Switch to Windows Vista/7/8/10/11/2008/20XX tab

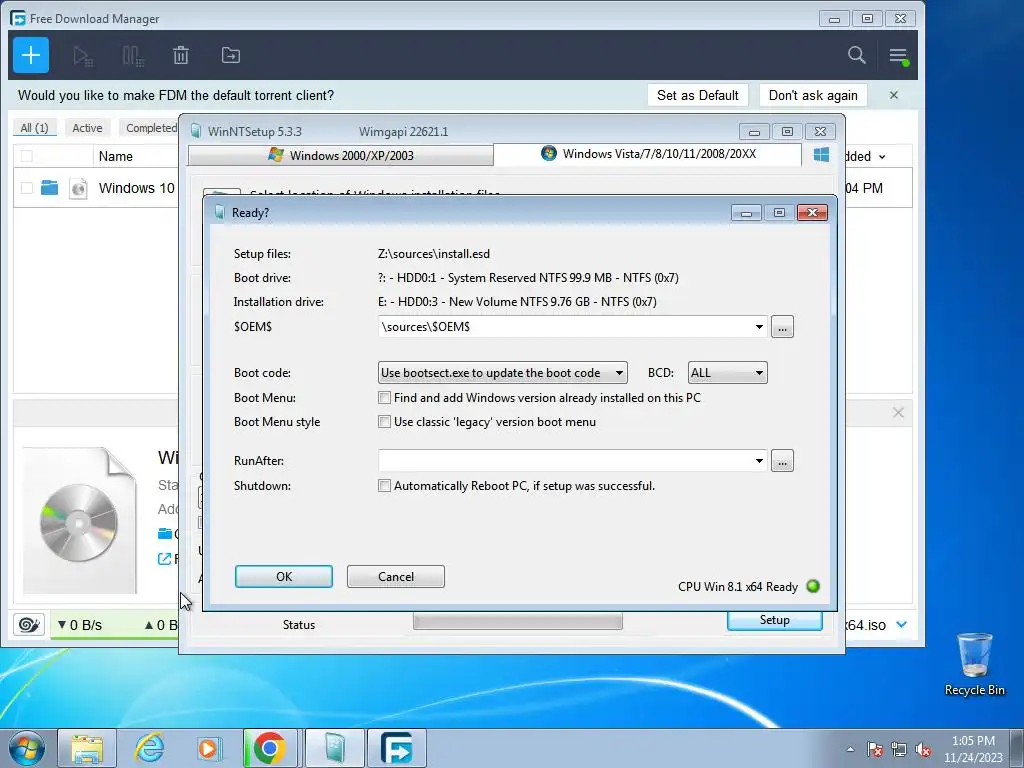tap(647, 154)
